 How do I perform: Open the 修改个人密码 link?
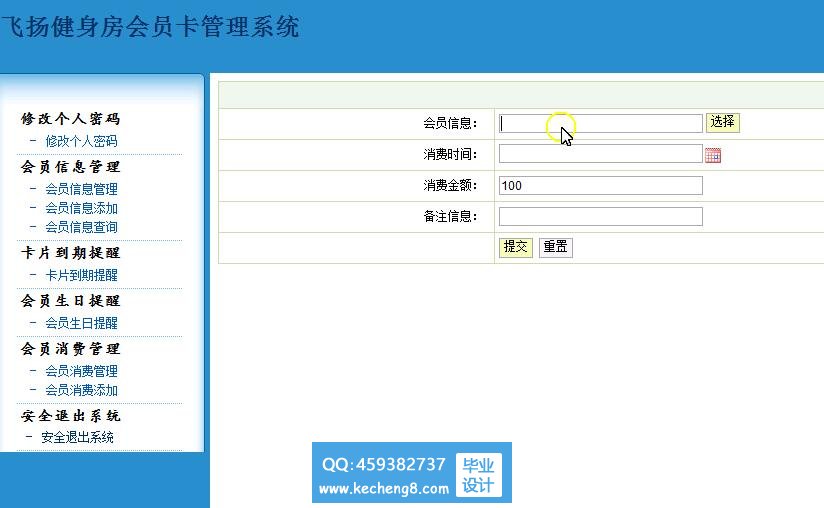point(81,141)
